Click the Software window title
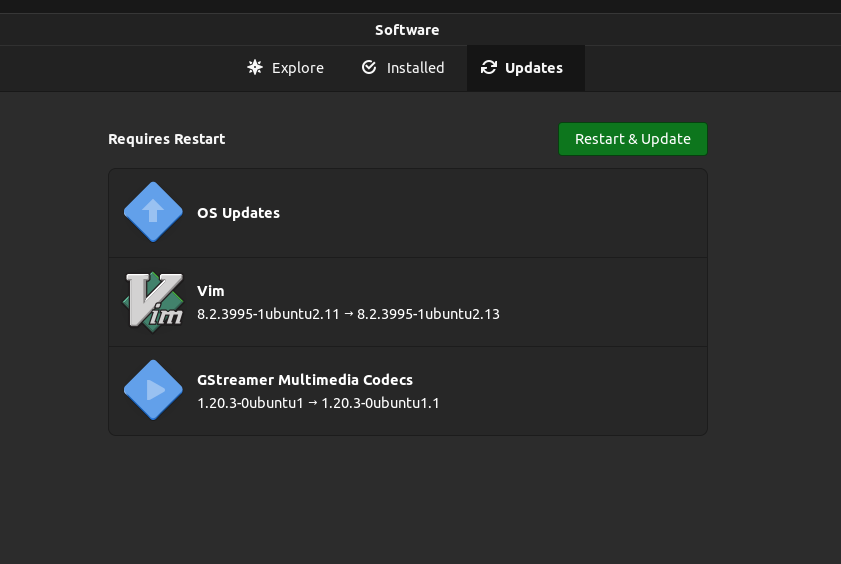Viewport: 841px width, 564px height. click(x=407, y=30)
